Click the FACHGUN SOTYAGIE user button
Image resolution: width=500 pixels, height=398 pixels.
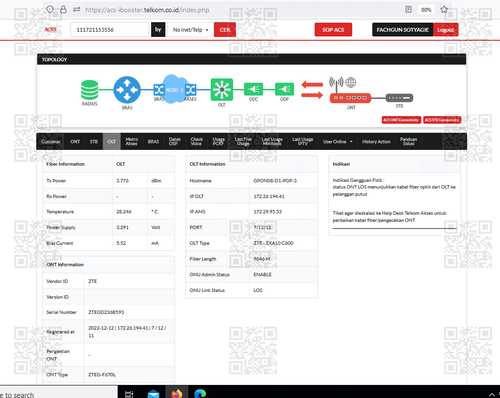pos(403,30)
